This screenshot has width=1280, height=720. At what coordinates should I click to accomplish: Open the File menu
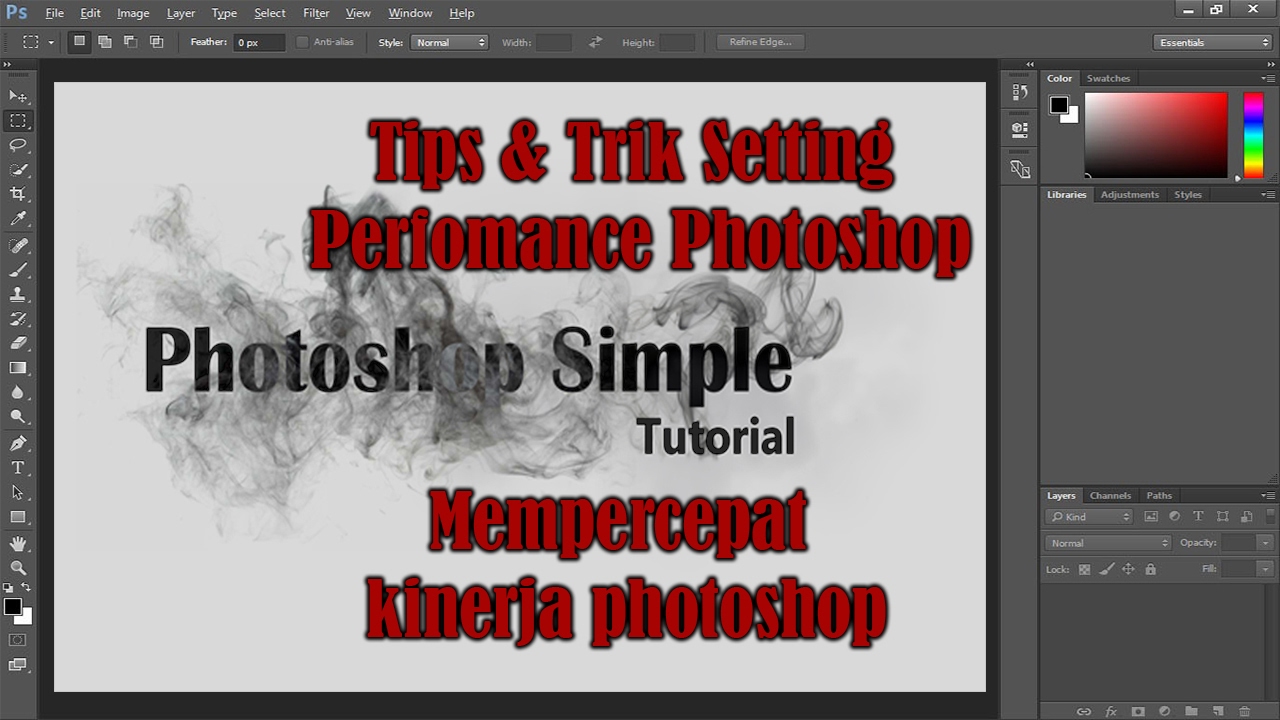point(54,13)
